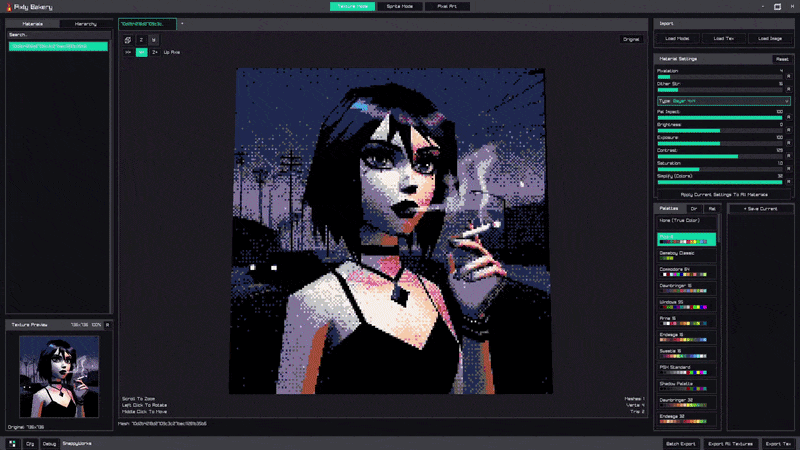Select the Dawnbringer 16 palette
The image size is (800, 450).
(686, 288)
